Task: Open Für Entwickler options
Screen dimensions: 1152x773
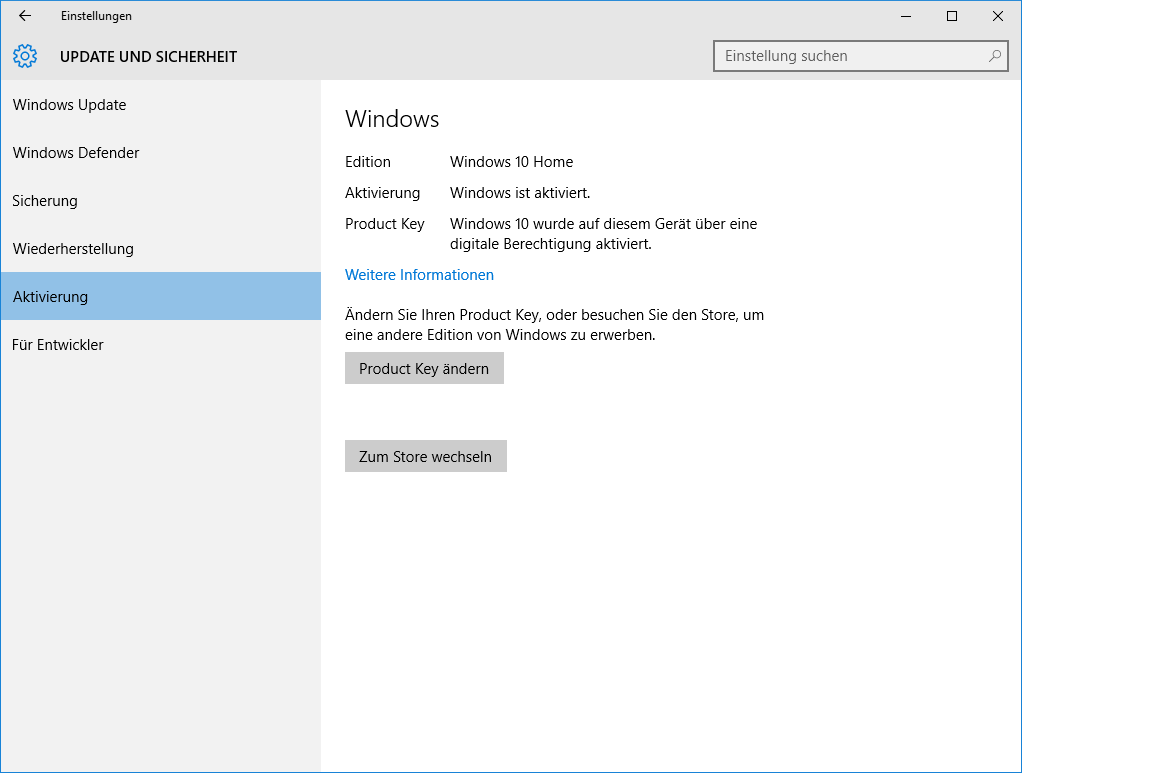Action: point(161,345)
